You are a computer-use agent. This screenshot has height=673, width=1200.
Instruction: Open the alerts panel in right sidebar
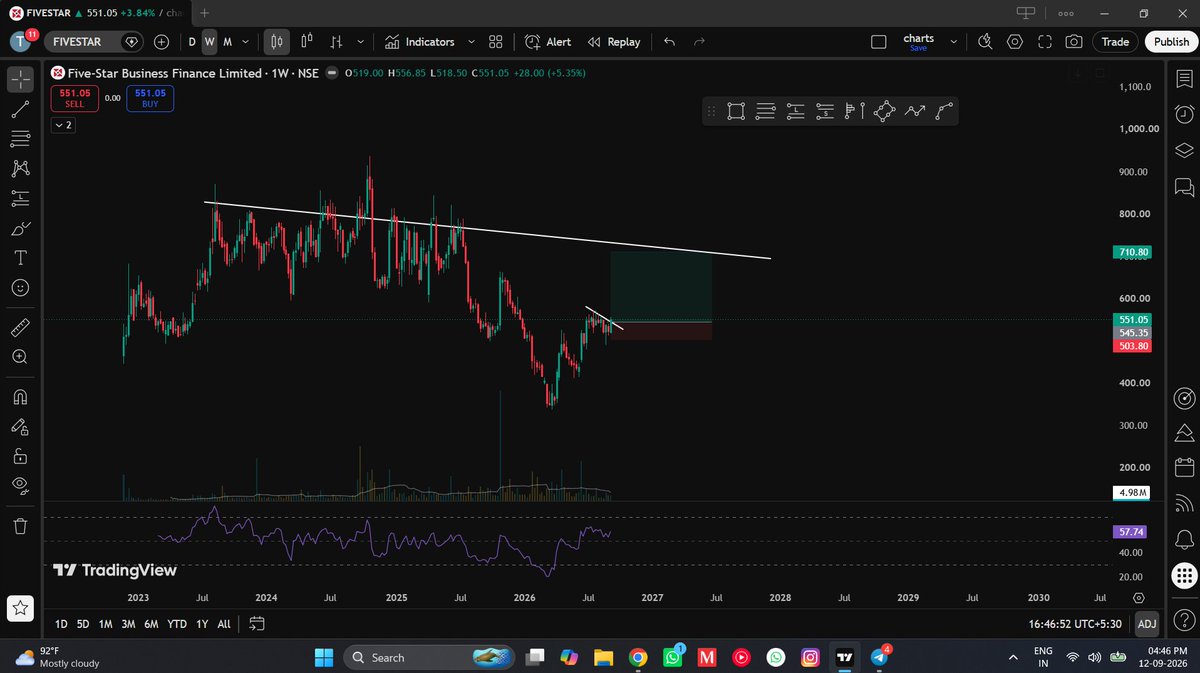point(1184,114)
